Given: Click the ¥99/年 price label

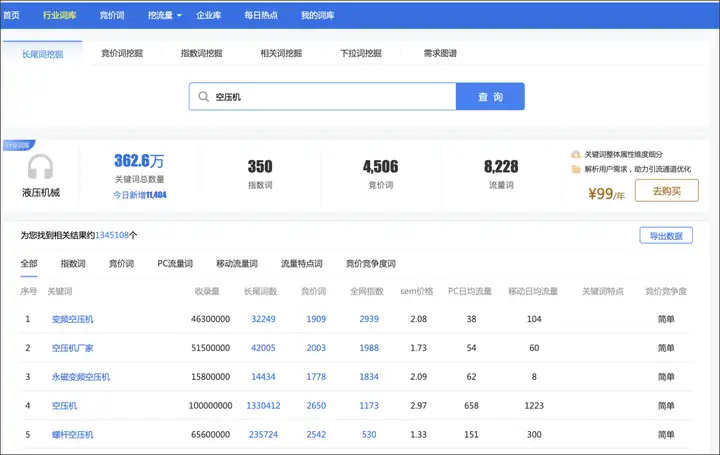Looking at the screenshot, I should (x=607, y=194).
